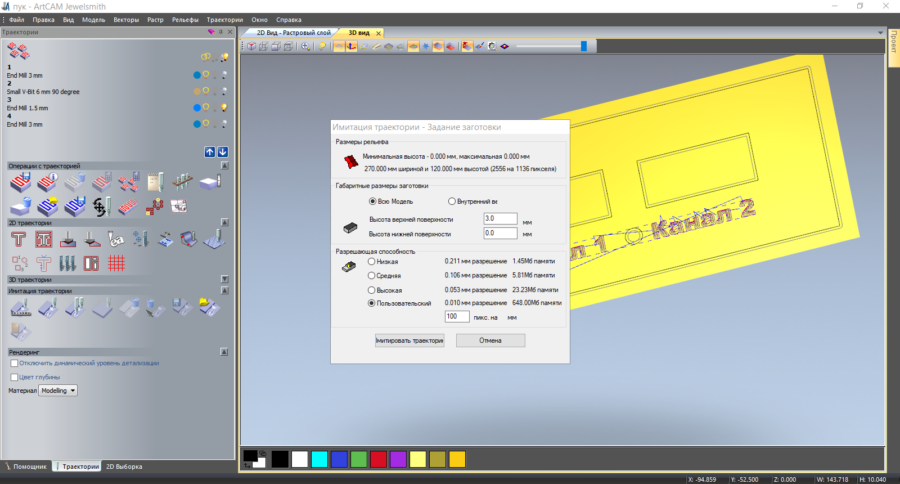Screen dimensions: 900x484
Task: Click the Имитировать траектории button
Action: tap(409, 340)
